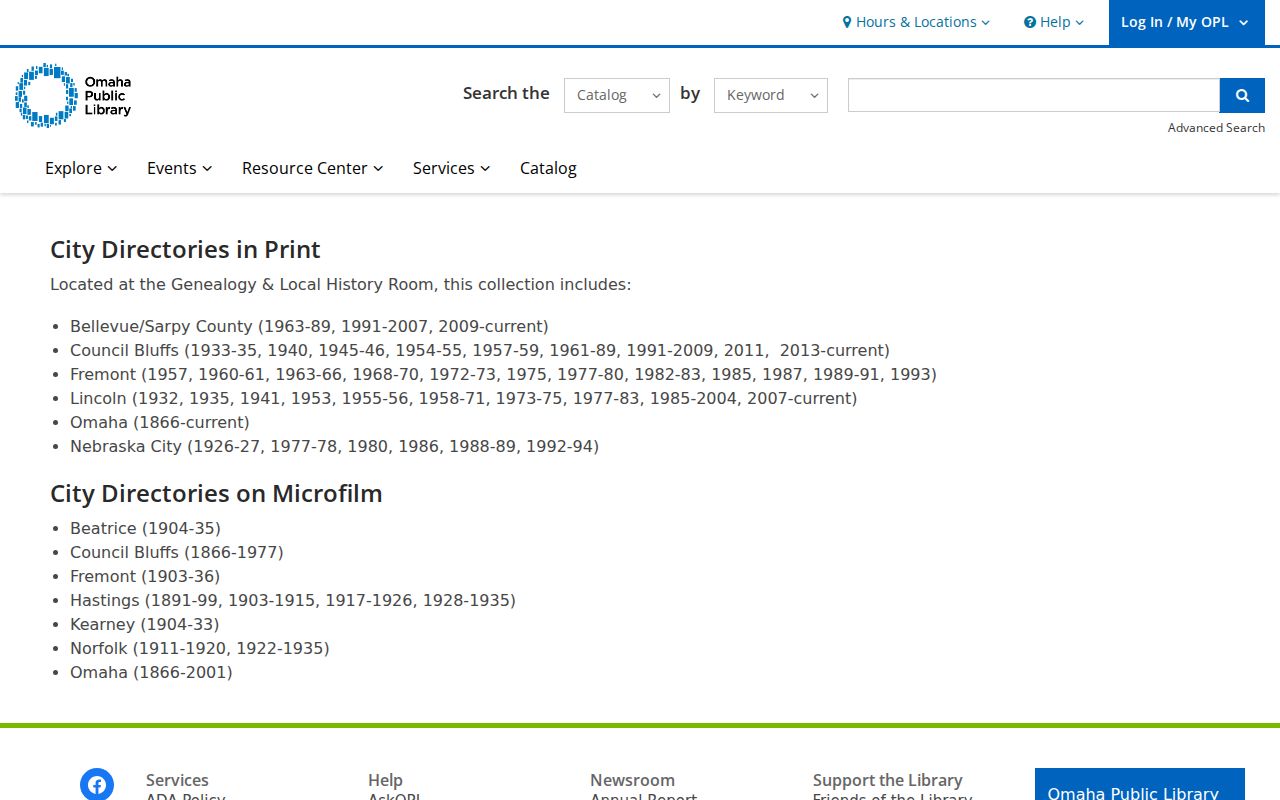Click the Omaha Public Library logo
Image resolution: width=1280 pixels, height=800 pixels.
click(x=73, y=95)
